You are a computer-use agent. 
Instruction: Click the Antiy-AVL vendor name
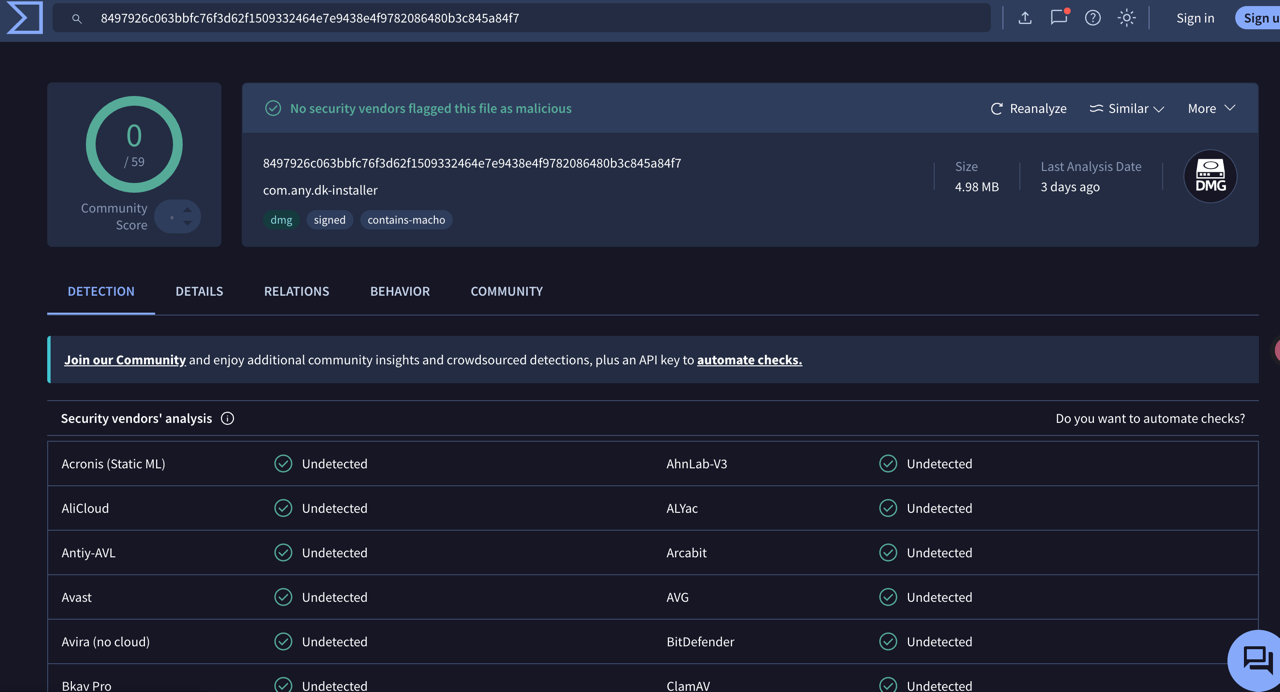[88, 553]
